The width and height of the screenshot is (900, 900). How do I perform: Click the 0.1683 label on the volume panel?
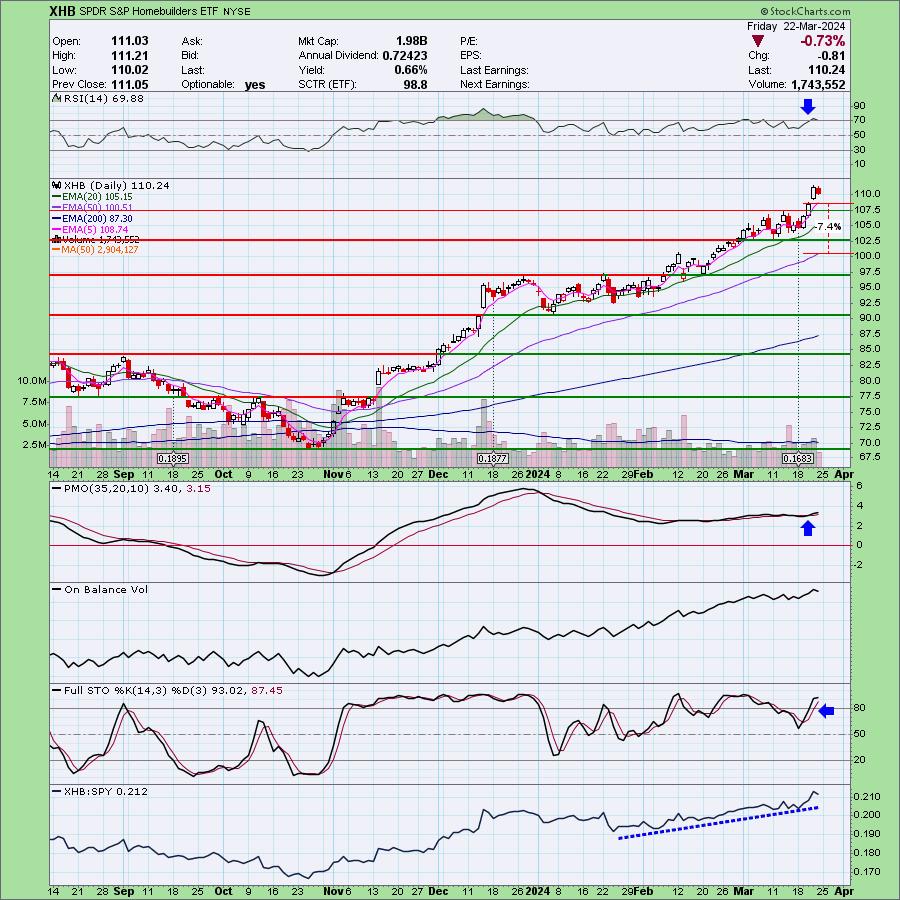pos(798,459)
